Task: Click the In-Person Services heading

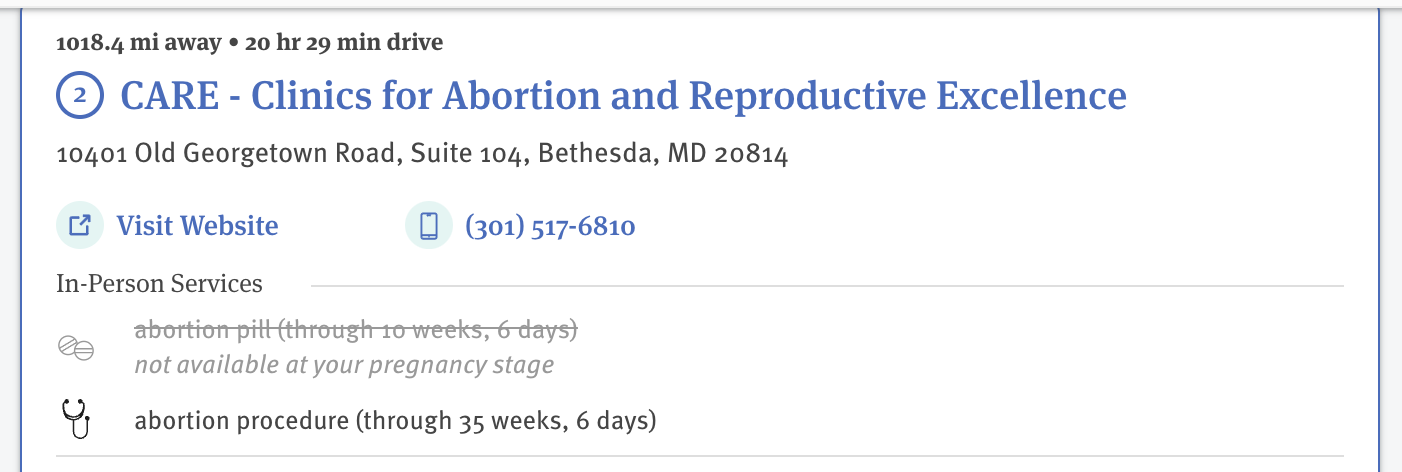Action: (159, 284)
